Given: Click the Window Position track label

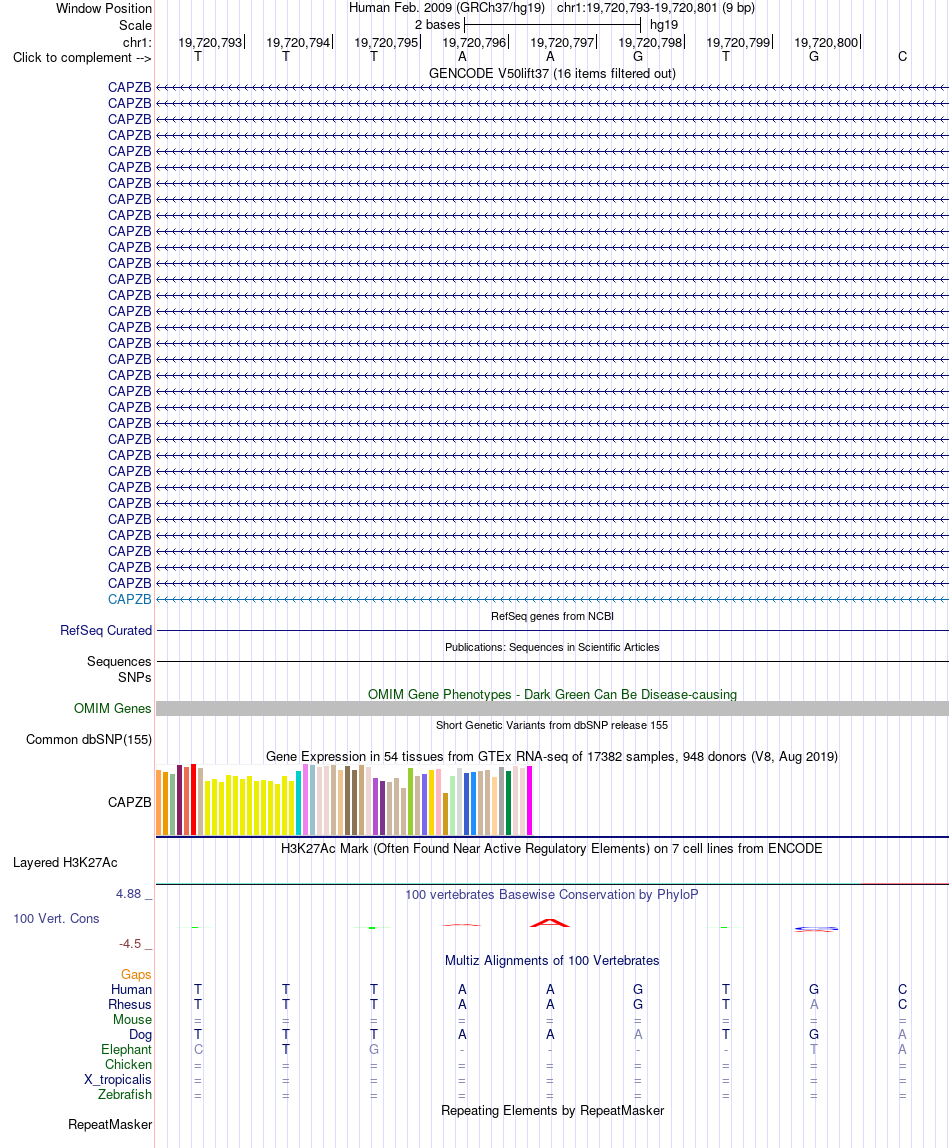Looking at the screenshot, I should (104, 9).
